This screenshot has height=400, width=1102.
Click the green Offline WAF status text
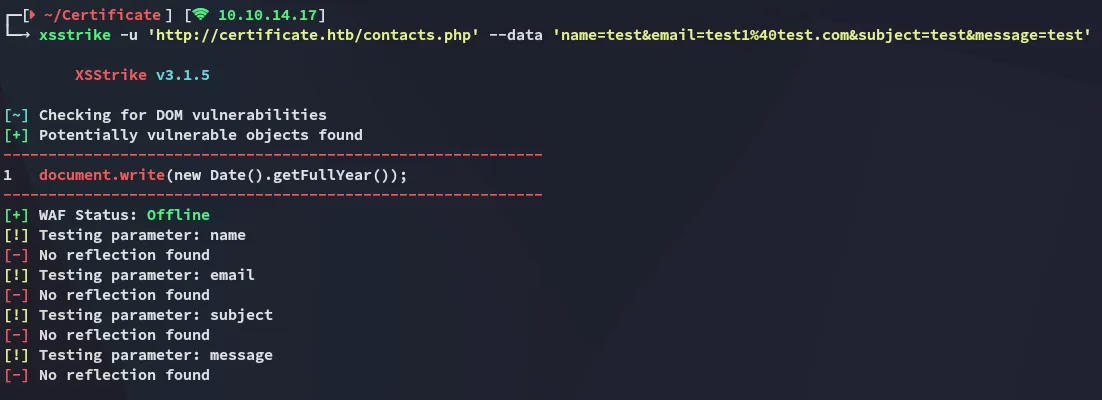(178, 215)
